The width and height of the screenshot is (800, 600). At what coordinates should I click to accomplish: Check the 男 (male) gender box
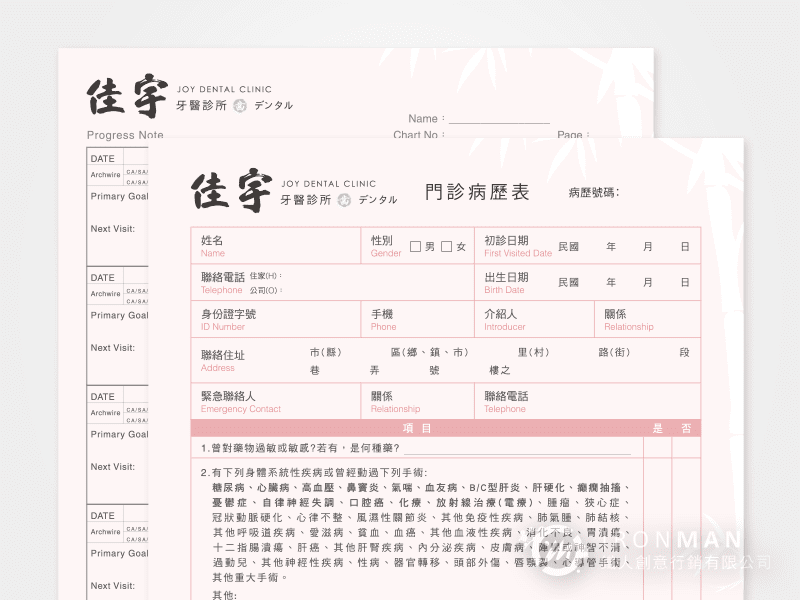[415, 246]
